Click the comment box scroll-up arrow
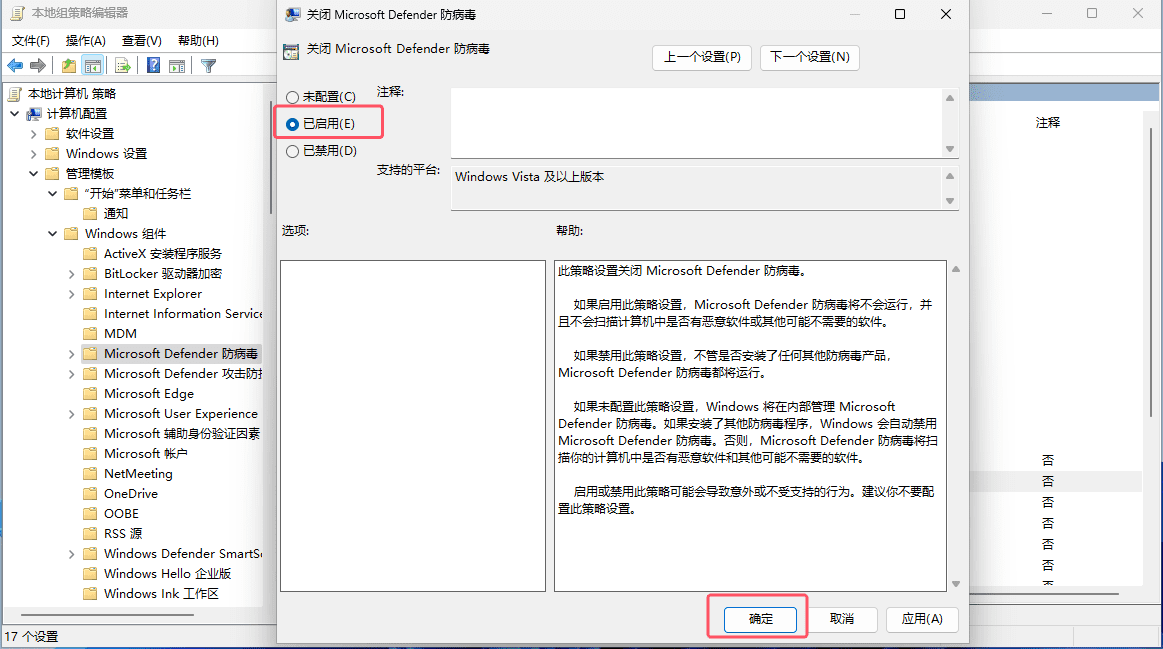Viewport: 1163px width, 649px height. coord(950,98)
